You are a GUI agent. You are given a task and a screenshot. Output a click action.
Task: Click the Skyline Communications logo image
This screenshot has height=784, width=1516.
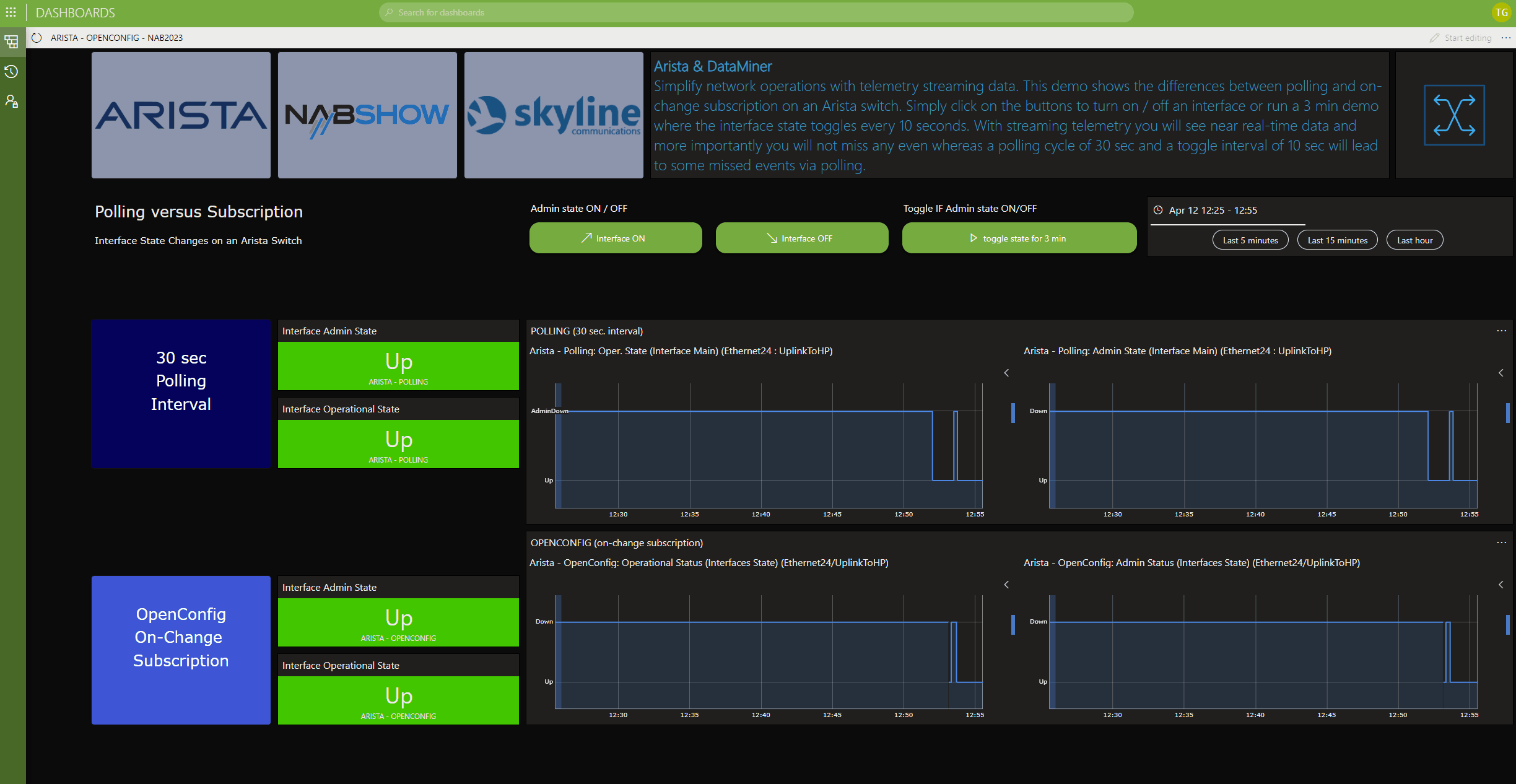(x=554, y=115)
